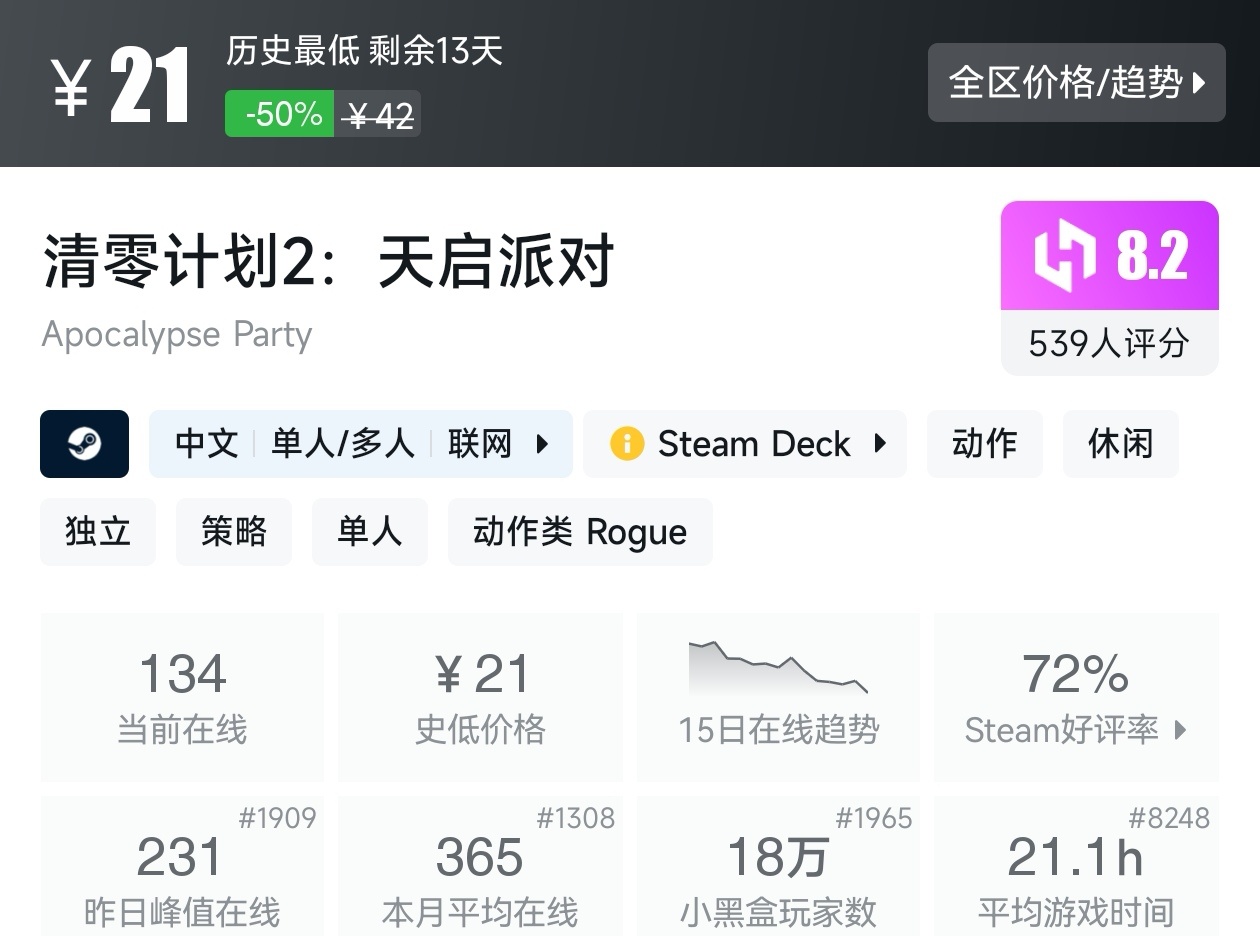Tap 539人评分 rating count
The width and height of the screenshot is (1260, 936).
click(1109, 343)
